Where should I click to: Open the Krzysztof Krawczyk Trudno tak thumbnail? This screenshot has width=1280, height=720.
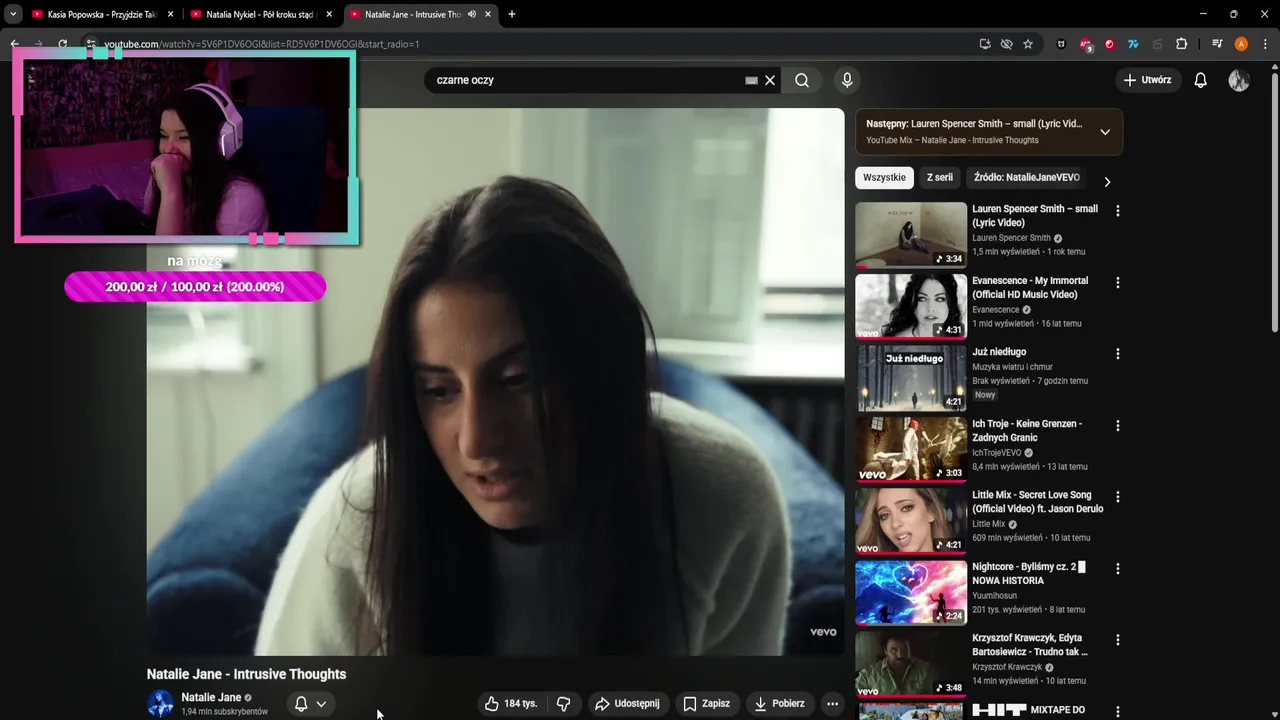(x=911, y=663)
